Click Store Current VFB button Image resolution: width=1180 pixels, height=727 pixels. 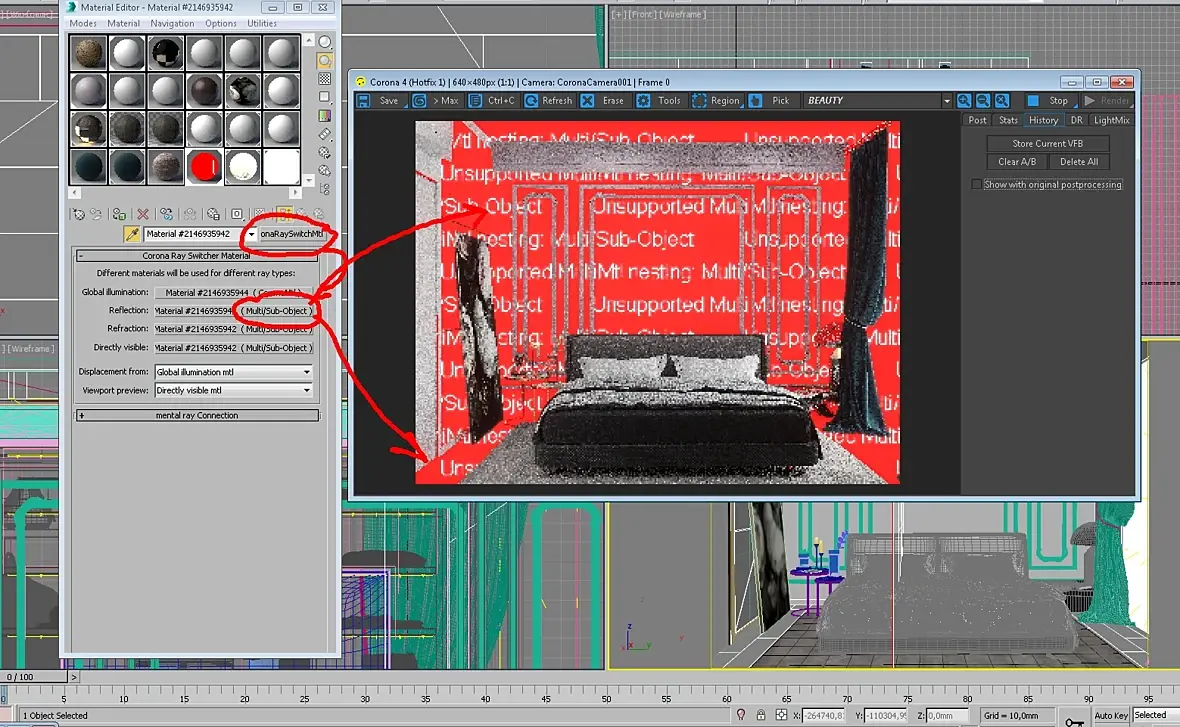[1048, 143]
